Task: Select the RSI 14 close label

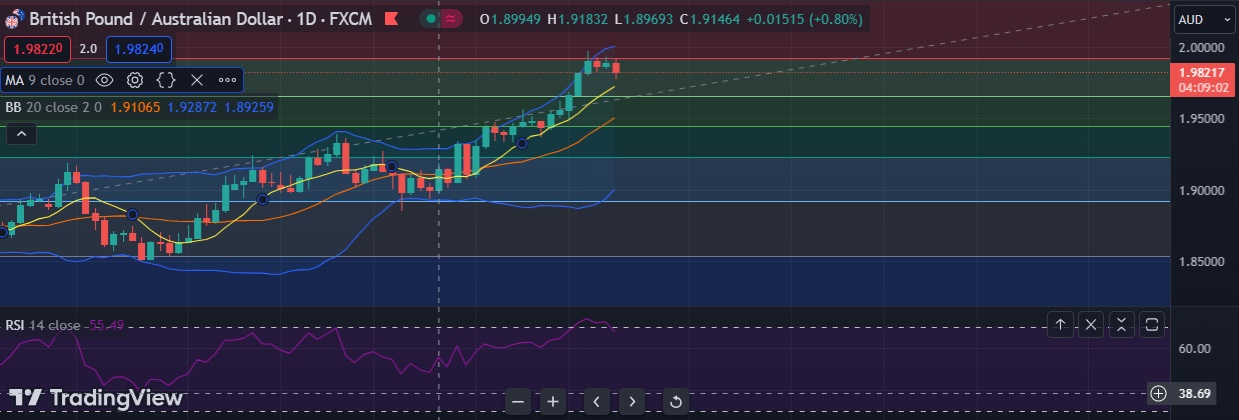Action: coord(43,325)
